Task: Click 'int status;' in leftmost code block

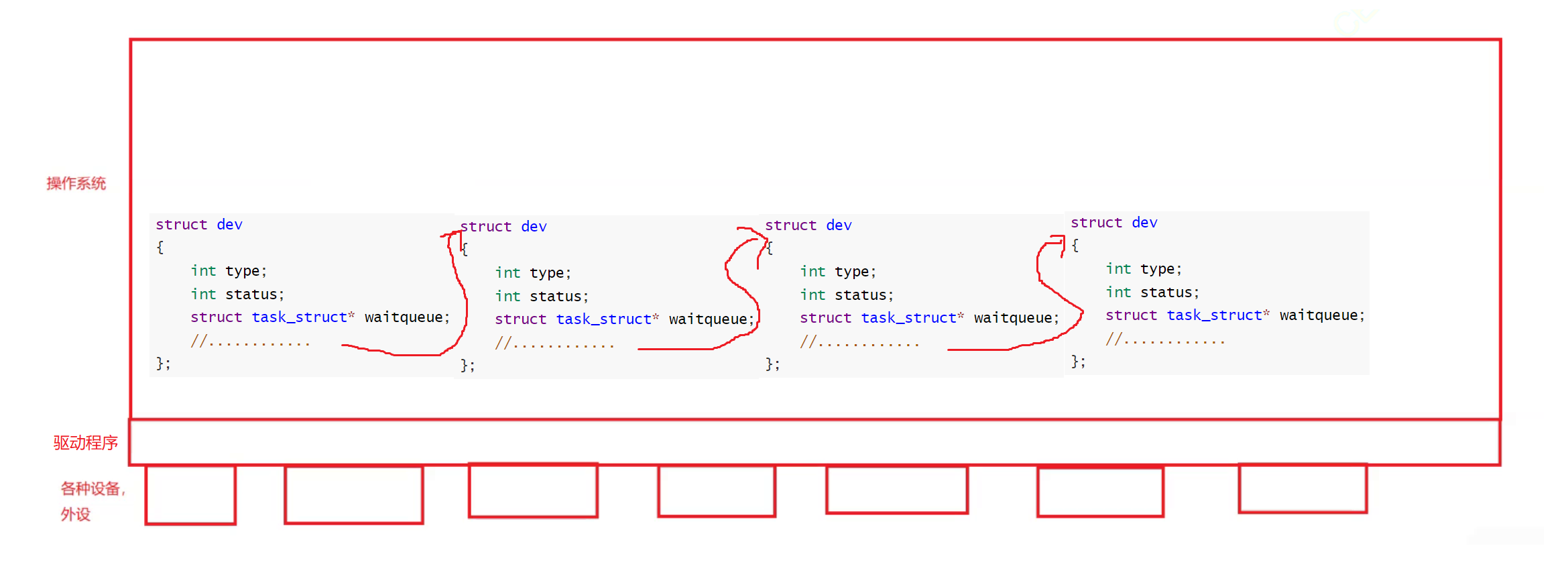Action: (x=237, y=295)
